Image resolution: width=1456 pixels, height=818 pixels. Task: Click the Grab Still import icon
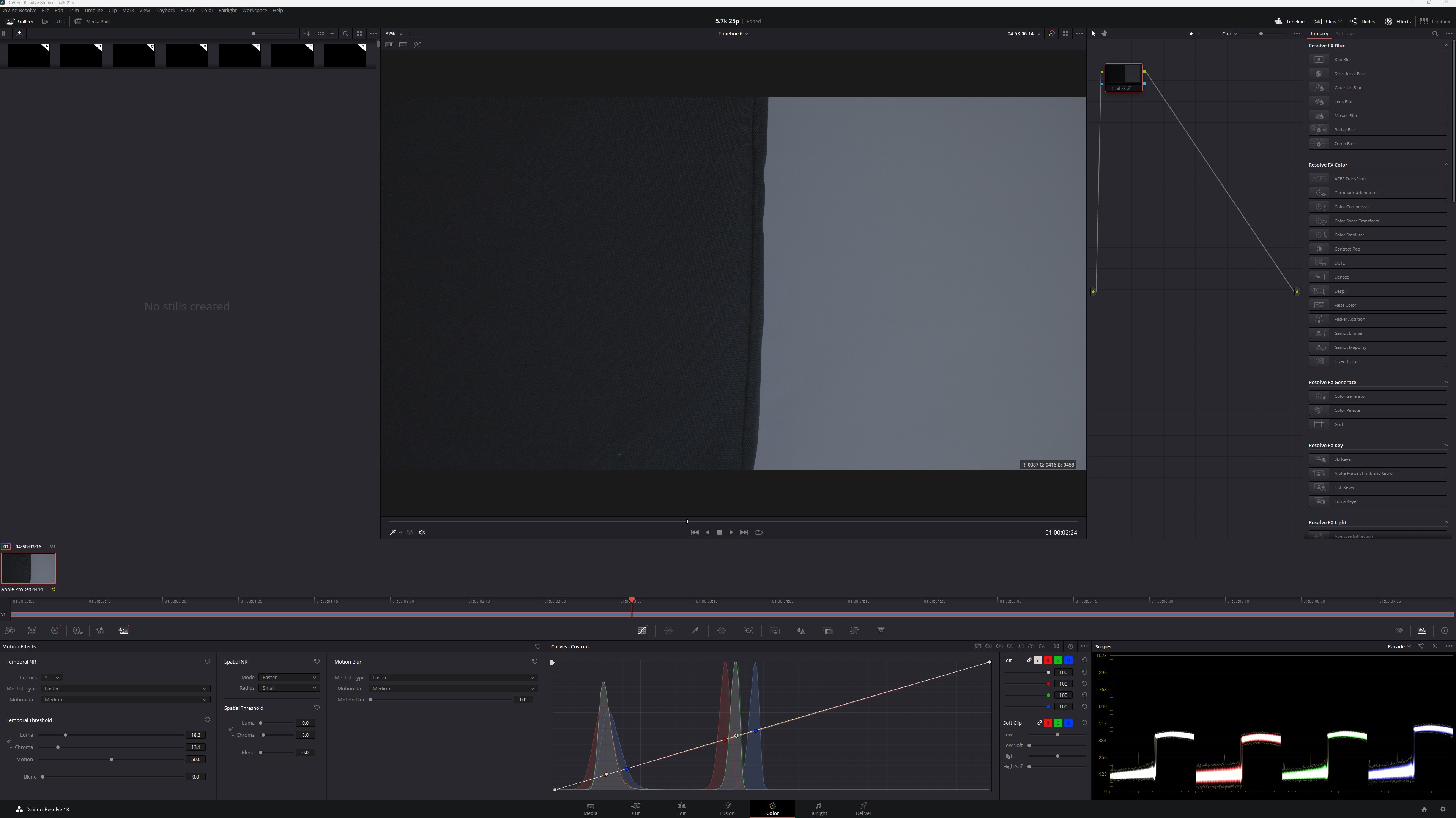pyautogui.click(x=19, y=33)
